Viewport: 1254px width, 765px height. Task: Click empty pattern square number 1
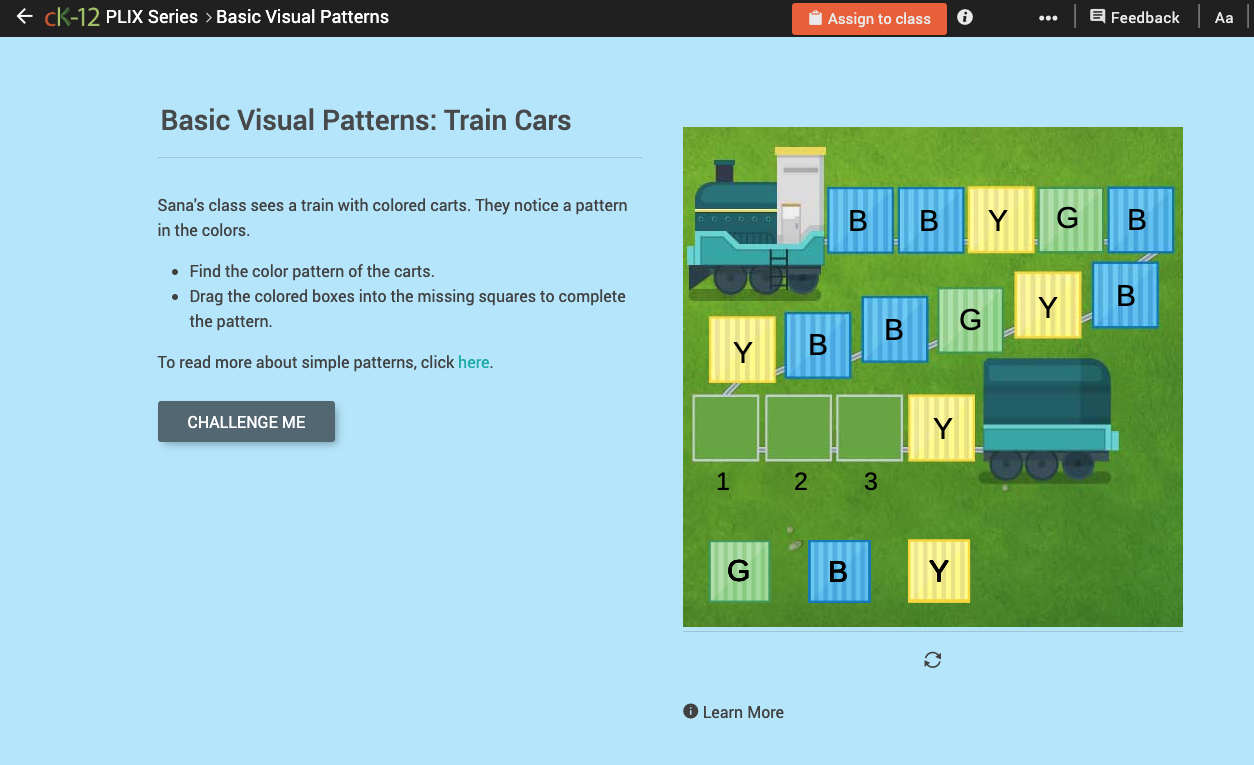[x=724, y=427]
